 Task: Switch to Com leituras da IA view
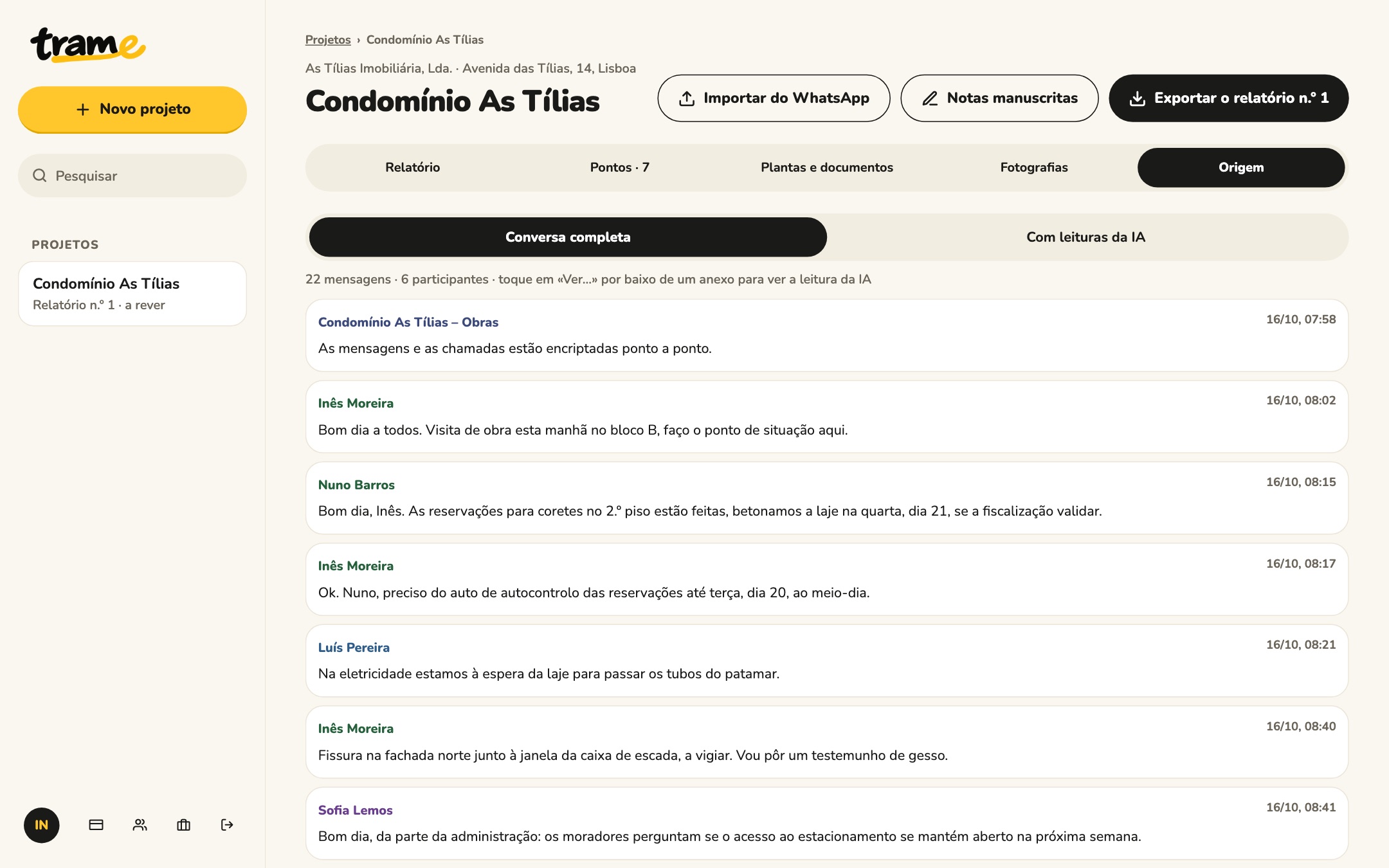(x=1086, y=237)
